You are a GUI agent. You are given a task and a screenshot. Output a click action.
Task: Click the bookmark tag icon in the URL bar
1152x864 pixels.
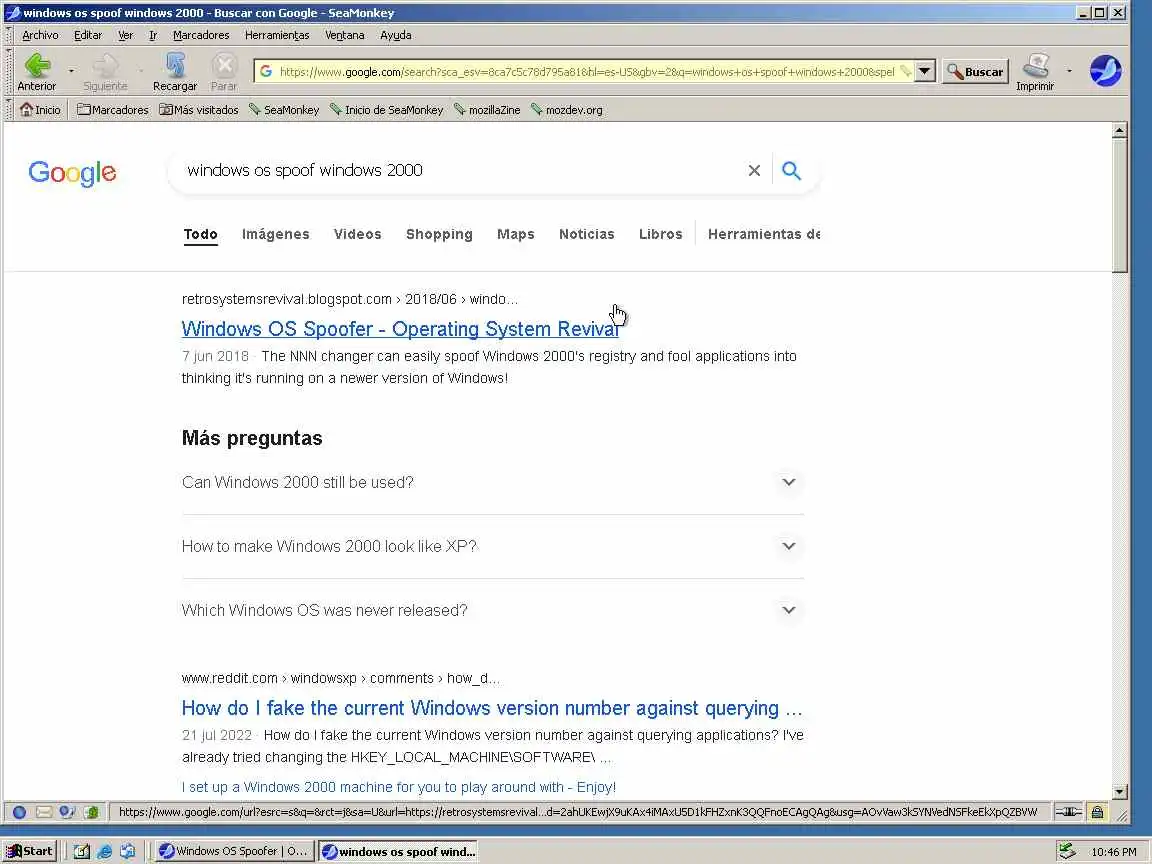pos(905,71)
